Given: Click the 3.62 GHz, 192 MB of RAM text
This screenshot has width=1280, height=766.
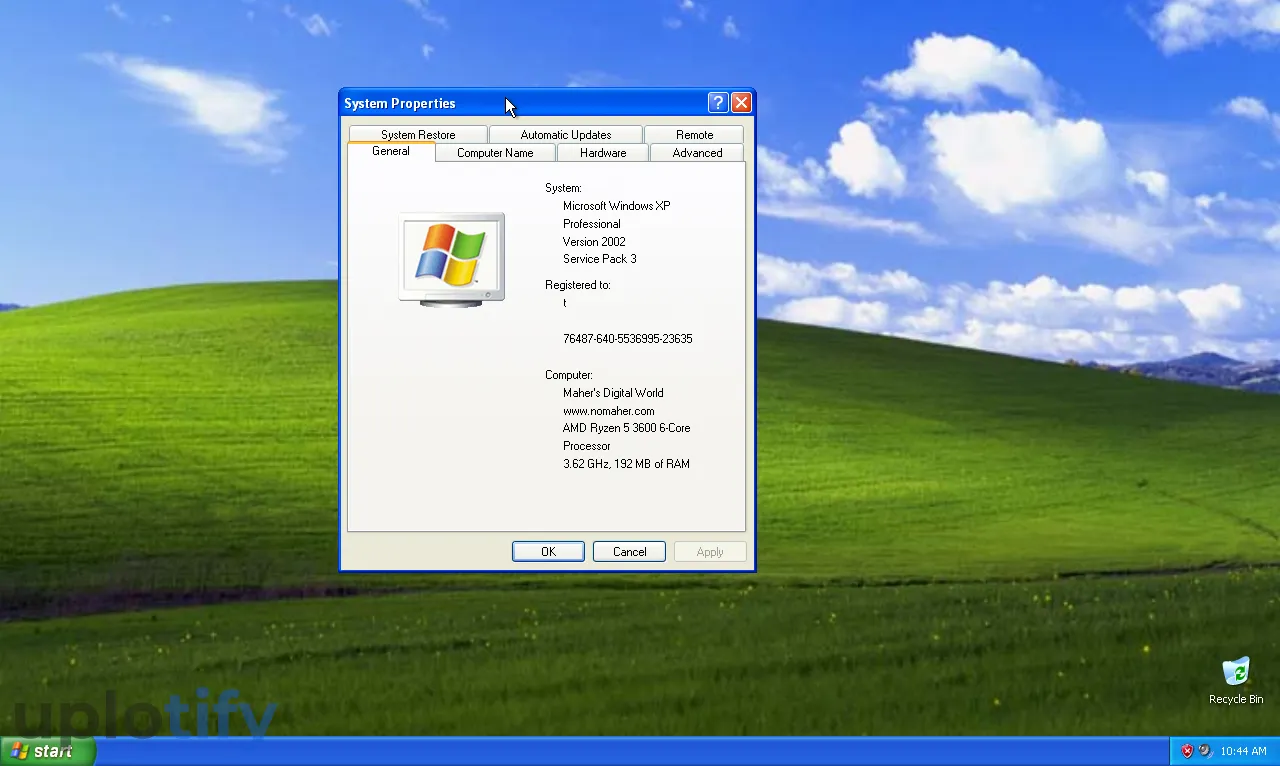Looking at the screenshot, I should [627, 464].
